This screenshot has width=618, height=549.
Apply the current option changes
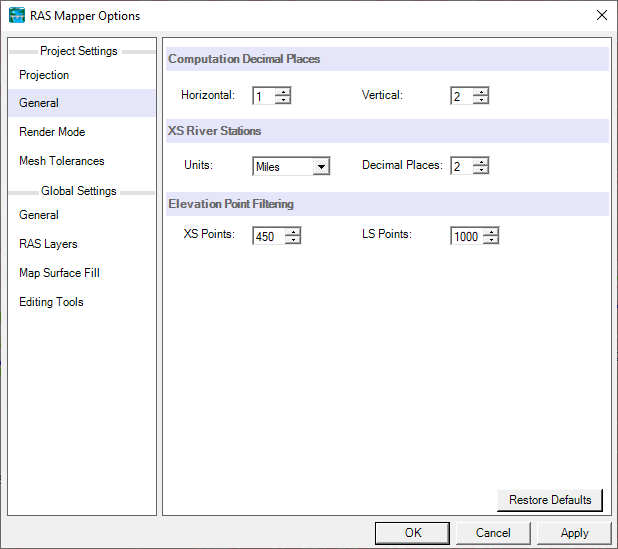pyautogui.click(x=574, y=533)
